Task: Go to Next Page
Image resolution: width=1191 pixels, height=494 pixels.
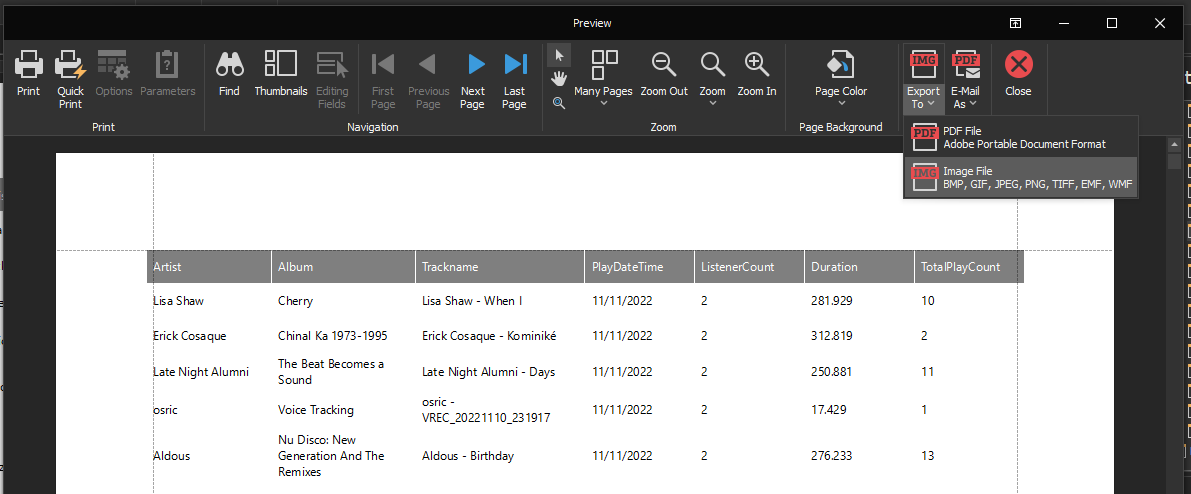Action: (473, 66)
